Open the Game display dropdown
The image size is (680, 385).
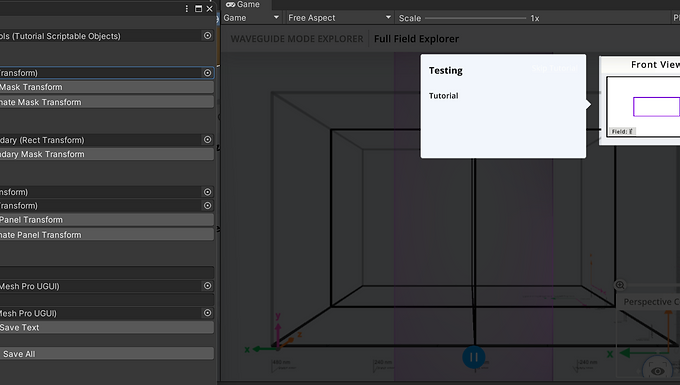coord(251,18)
